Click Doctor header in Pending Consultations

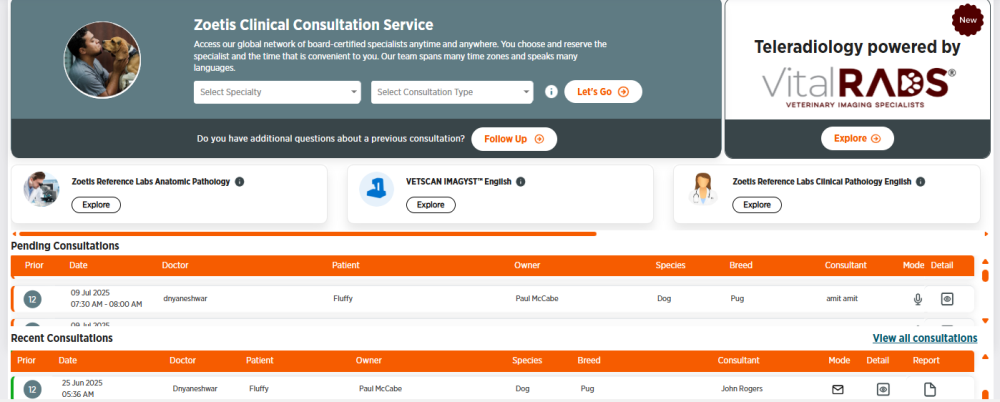pos(175,265)
